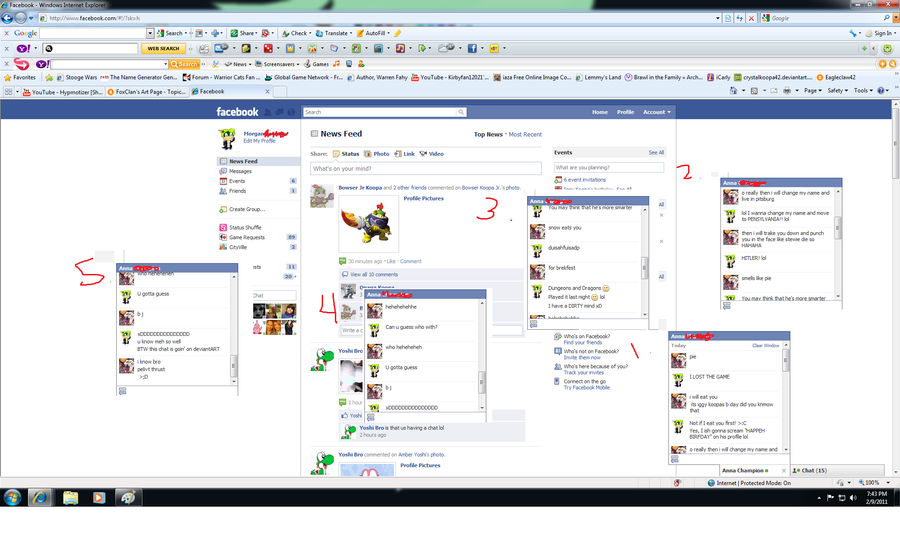Open the Google toolbar search box dropdown arrow
900x539 pixels.
(150, 33)
